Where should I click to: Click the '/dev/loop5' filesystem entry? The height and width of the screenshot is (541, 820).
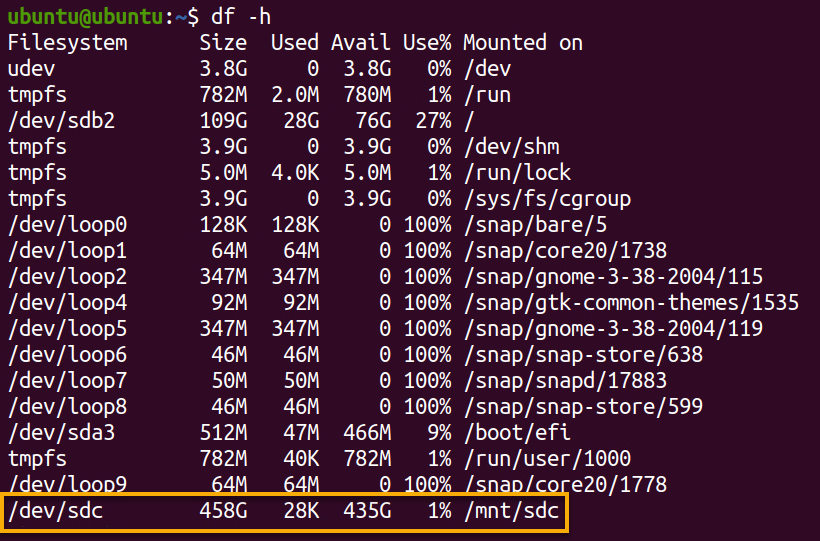pos(67,329)
